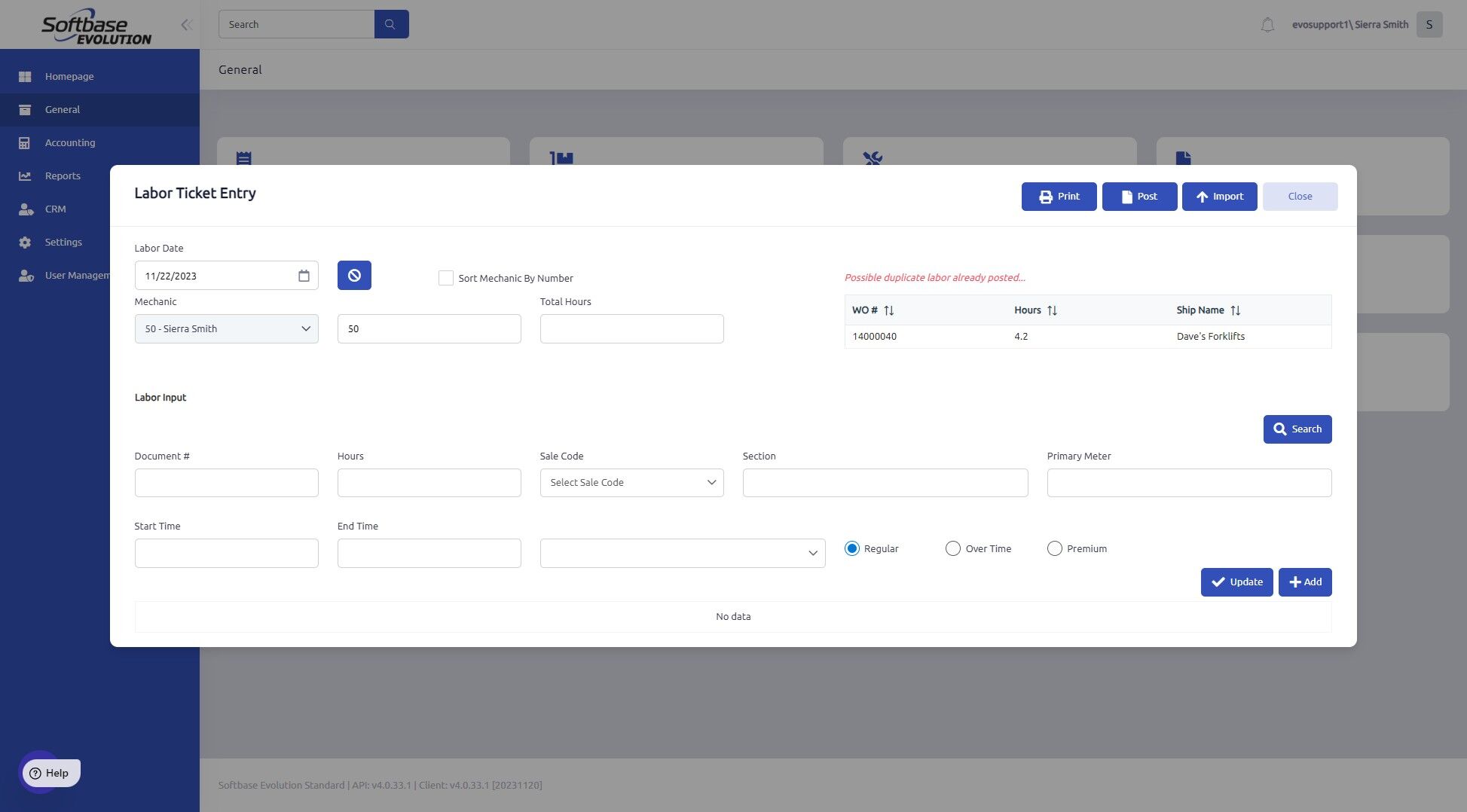Click the Start Time field
The width and height of the screenshot is (1467, 812).
tap(227, 553)
